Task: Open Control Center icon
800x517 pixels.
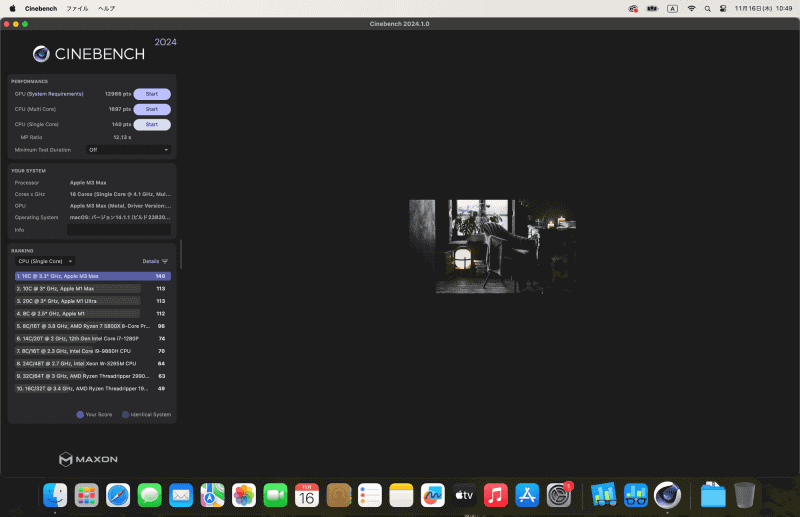Action: [723, 9]
